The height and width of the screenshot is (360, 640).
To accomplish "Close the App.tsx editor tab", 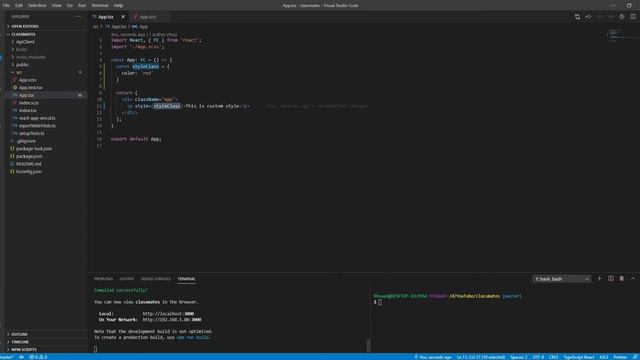I will click(x=123, y=17).
